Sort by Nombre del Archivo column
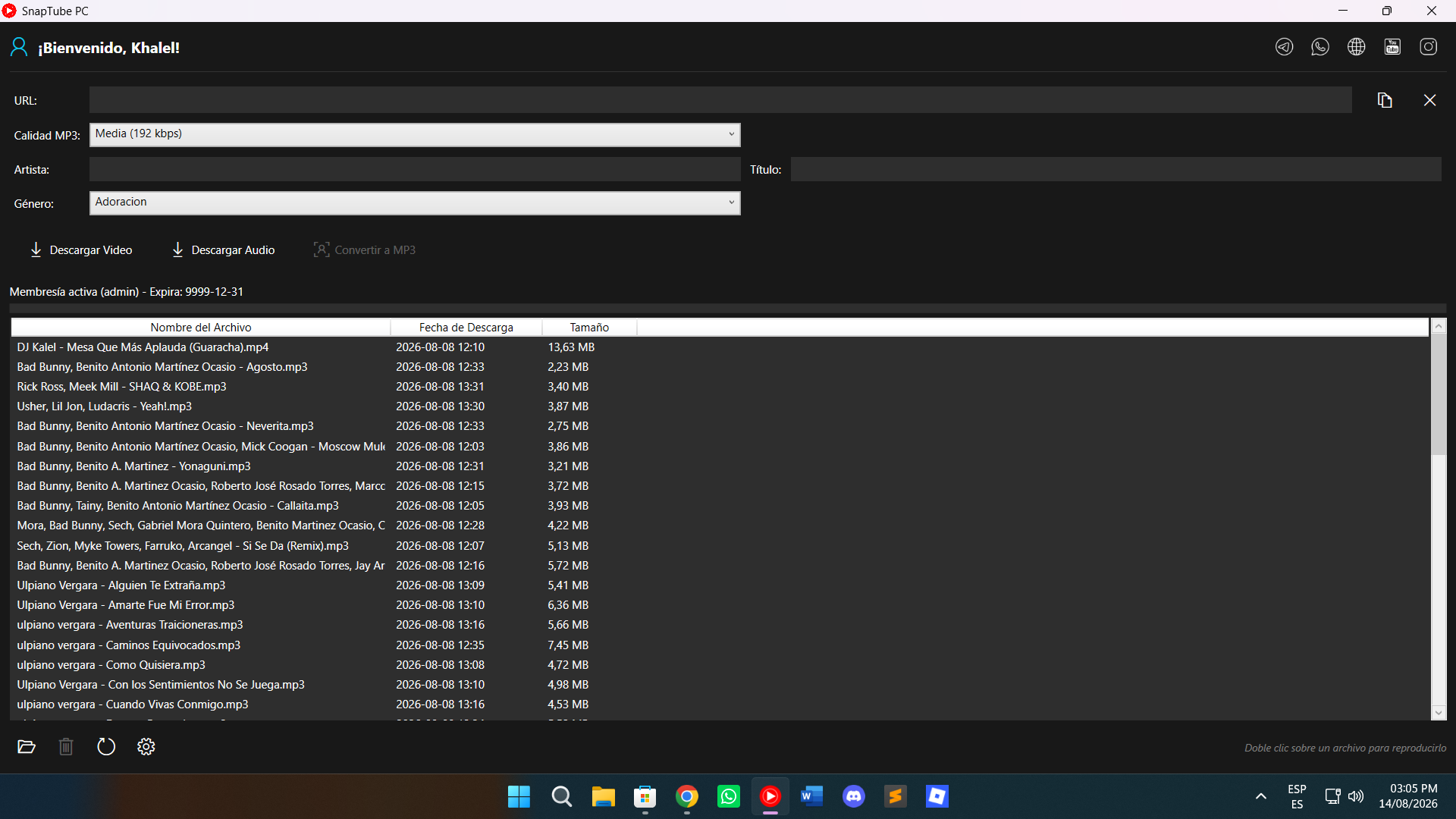1456x819 pixels. click(201, 328)
